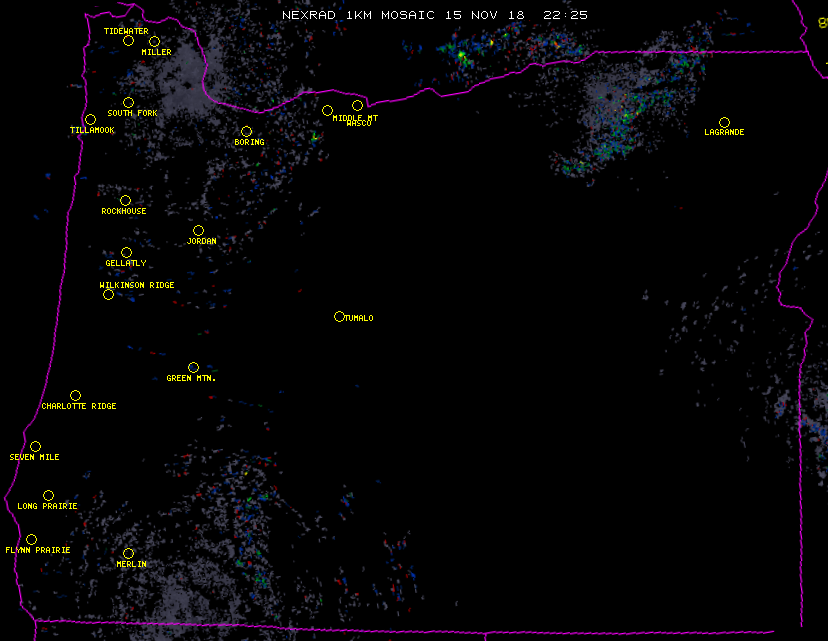The image size is (828, 641).
Task: Click the South Fork site circle
Action: [x=128, y=102]
